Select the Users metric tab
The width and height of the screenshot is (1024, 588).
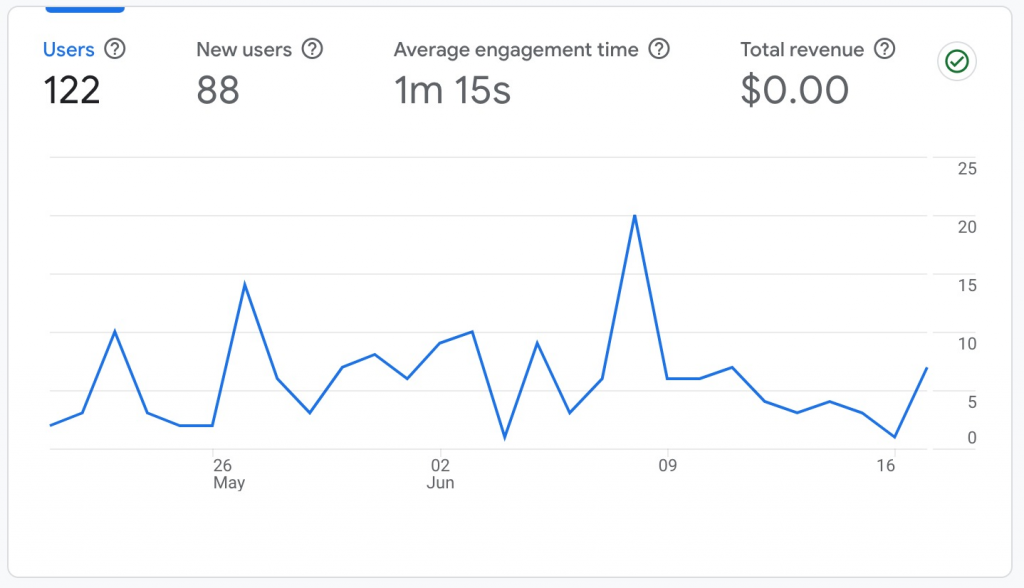pyautogui.click(x=68, y=49)
